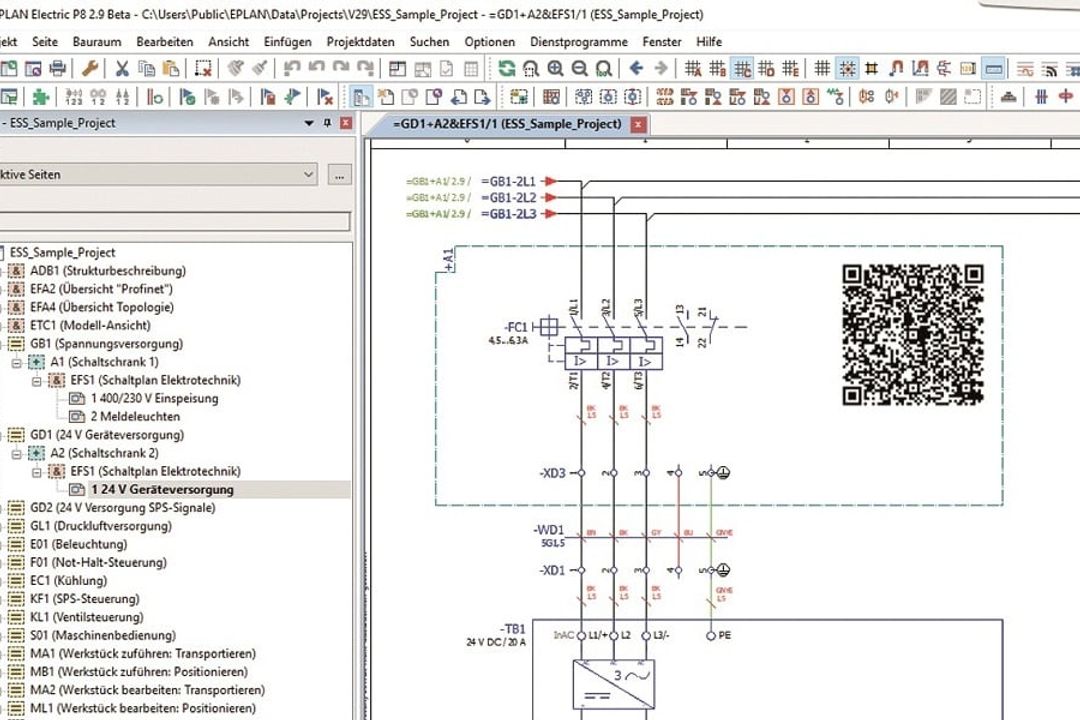
Task: Open the Projektdaten menu
Action: pos(360,41)
